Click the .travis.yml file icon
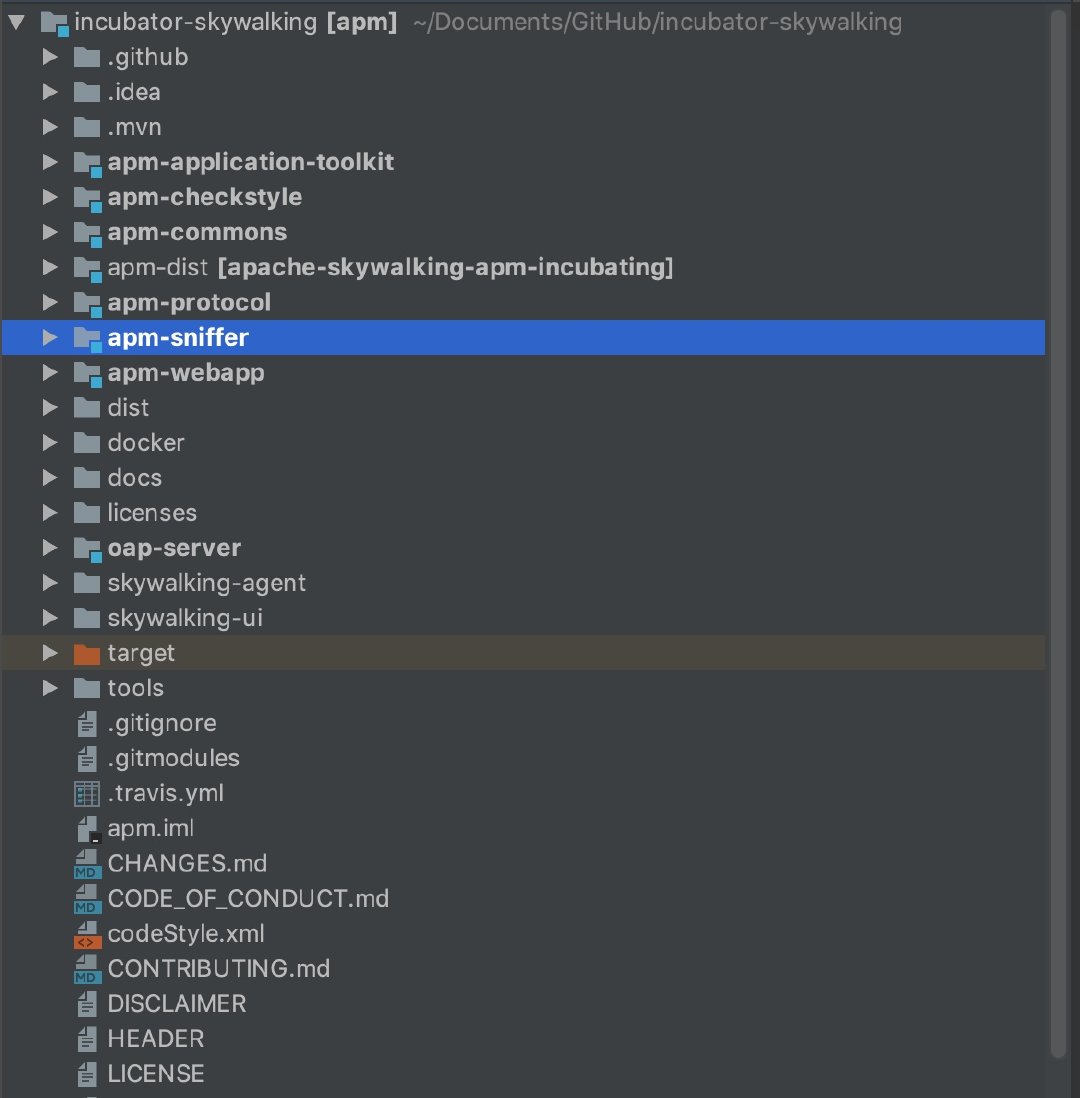The width and height of the screenshot is (1080, 1098). click(x=88, y=794)
